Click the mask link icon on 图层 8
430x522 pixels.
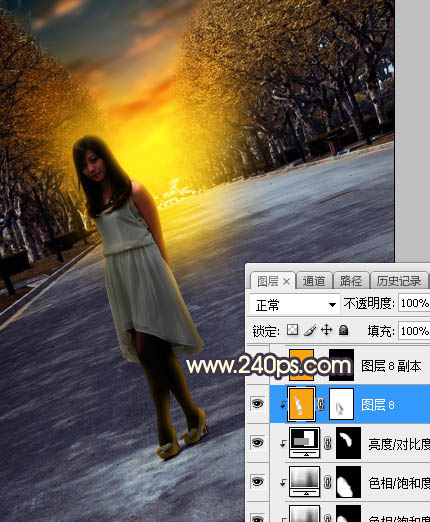[321, 404]
